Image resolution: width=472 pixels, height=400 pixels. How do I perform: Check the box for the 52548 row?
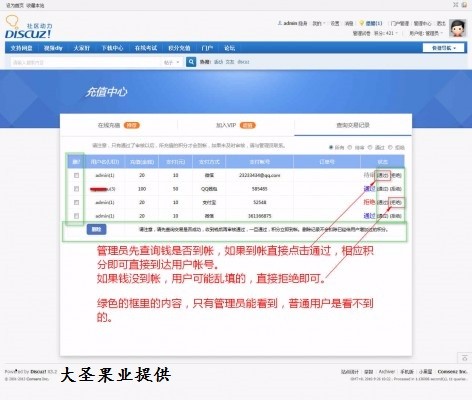pos(76,202)
